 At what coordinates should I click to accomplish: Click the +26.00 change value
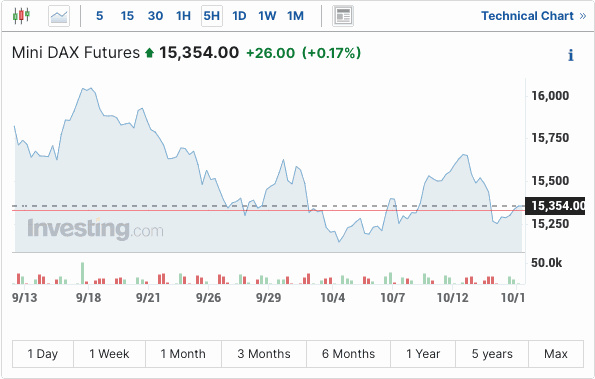[271, 53]
